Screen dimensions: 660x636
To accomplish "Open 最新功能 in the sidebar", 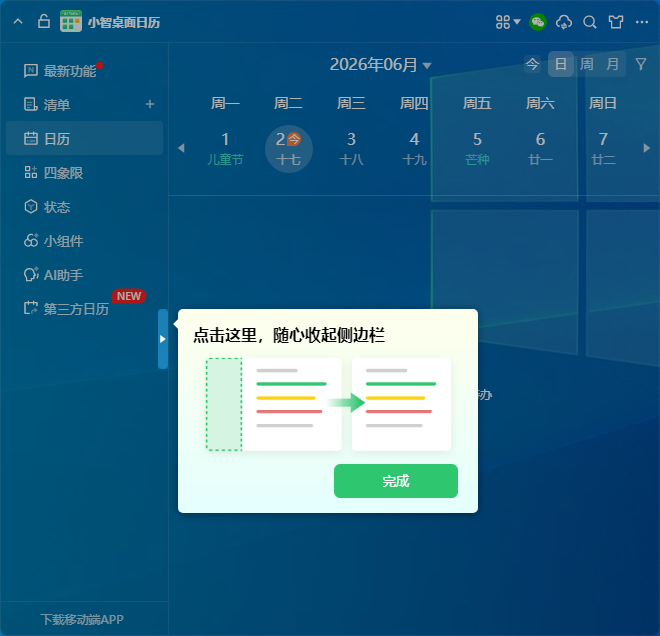I will (x=84, y=71).
